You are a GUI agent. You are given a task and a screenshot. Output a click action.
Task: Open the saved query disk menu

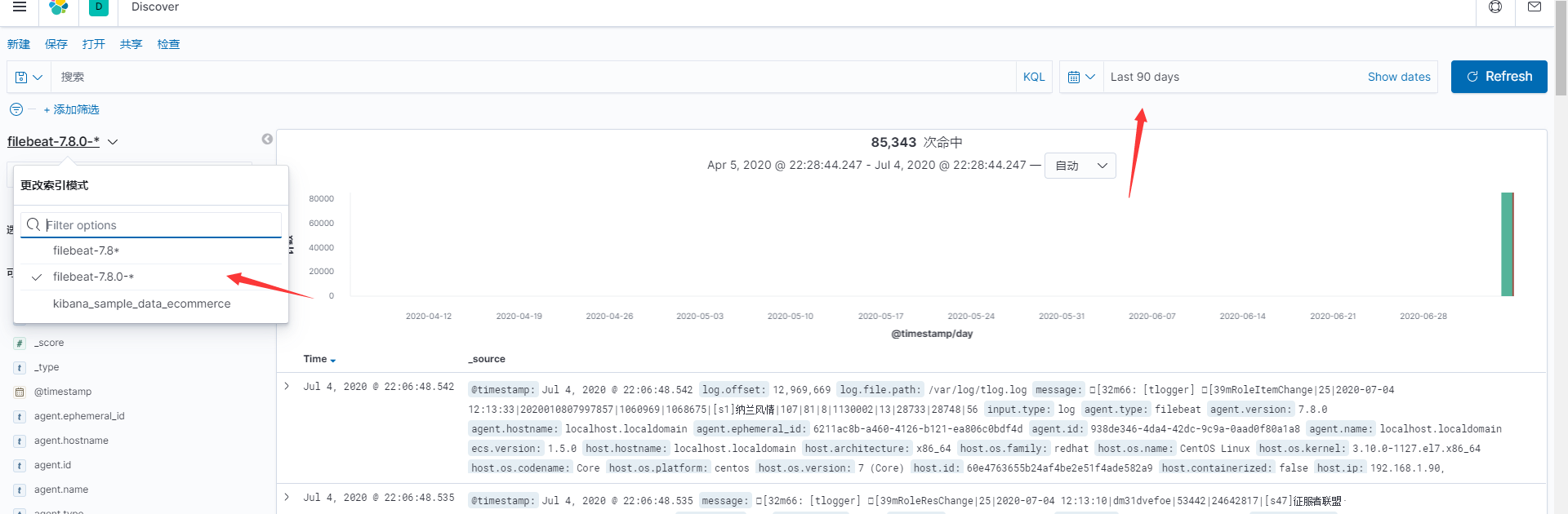(29, 77)
